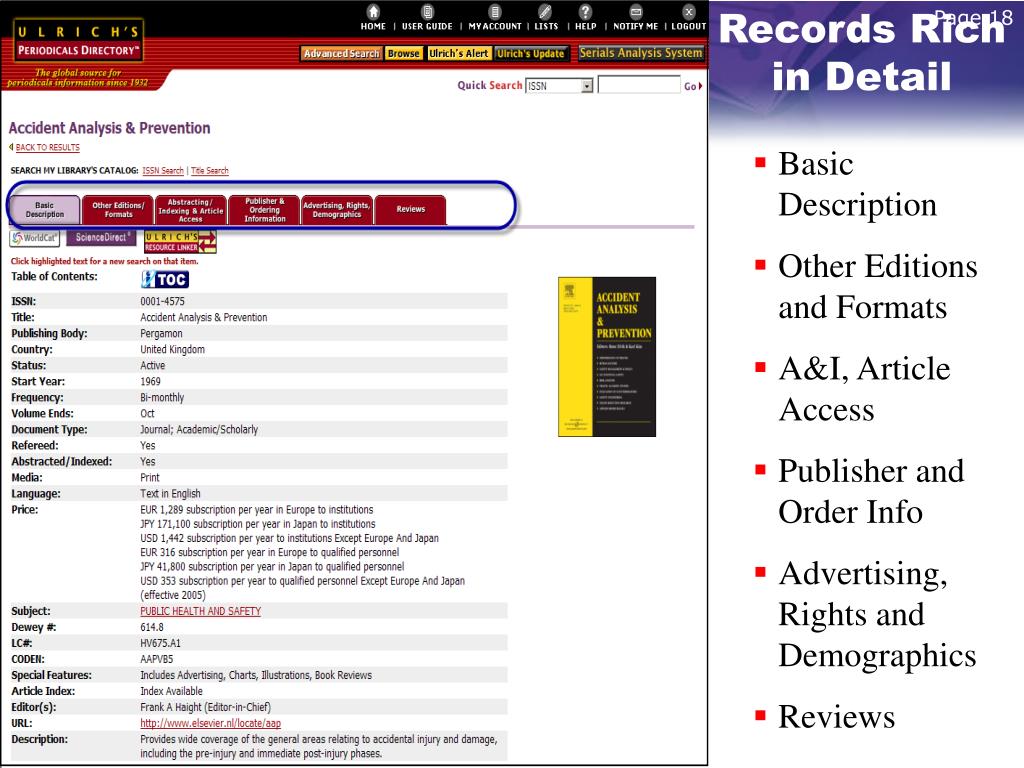Screen dimensions: 1024x768
Task: Click the Volume Ends value Oct
Action: click(x=148, y=413)
